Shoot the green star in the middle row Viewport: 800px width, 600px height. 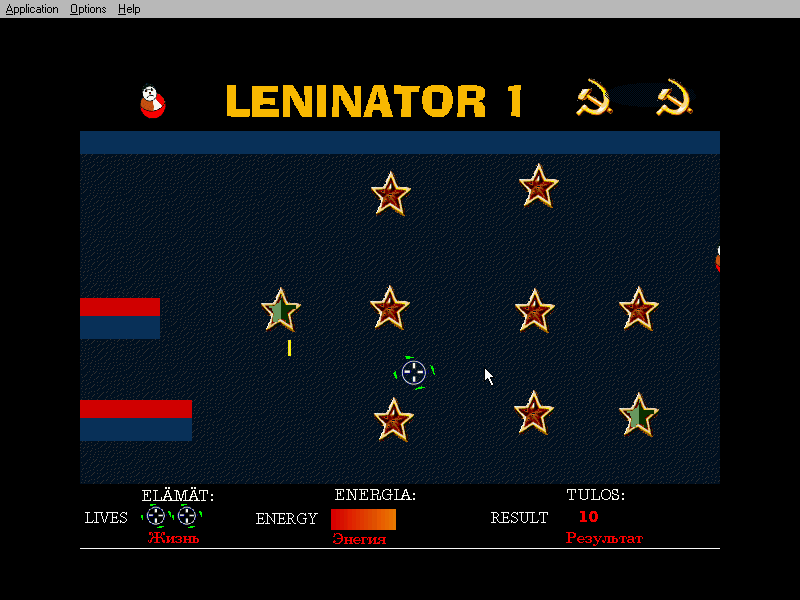[x=281, y=310]
